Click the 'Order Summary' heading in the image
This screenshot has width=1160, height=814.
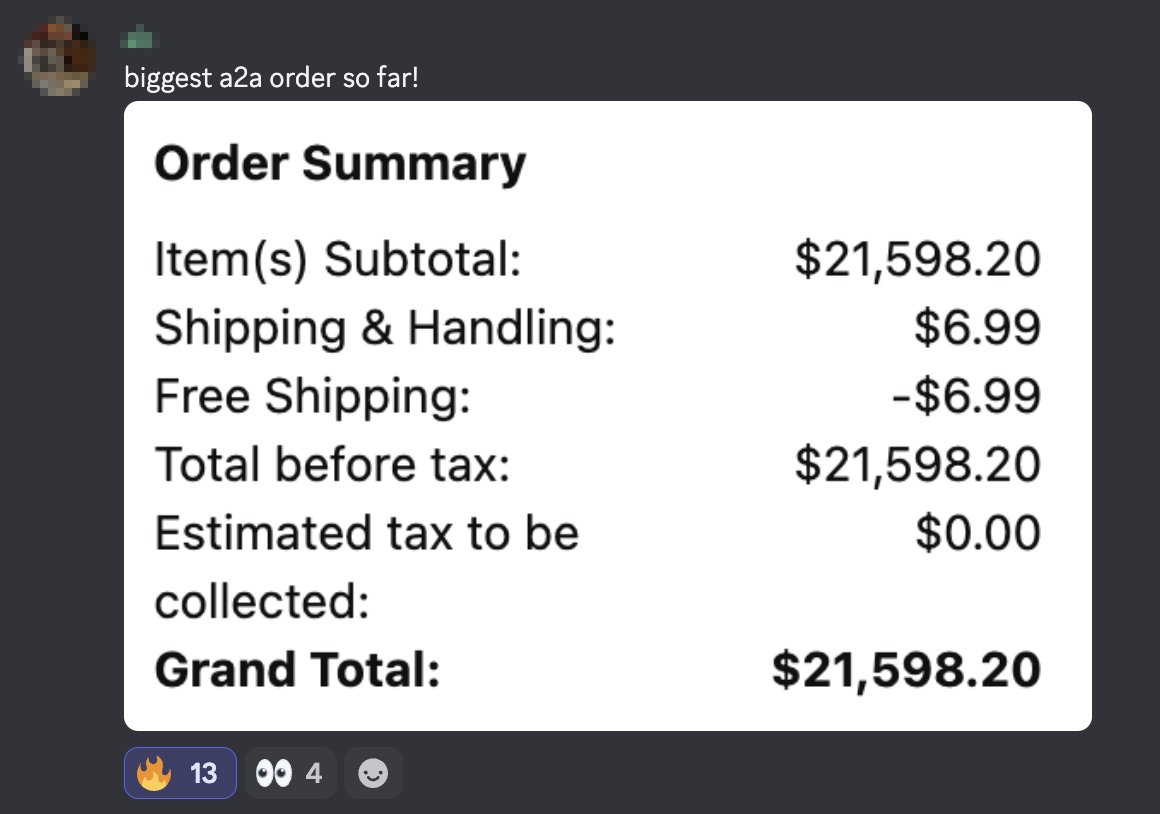[340, 164]
